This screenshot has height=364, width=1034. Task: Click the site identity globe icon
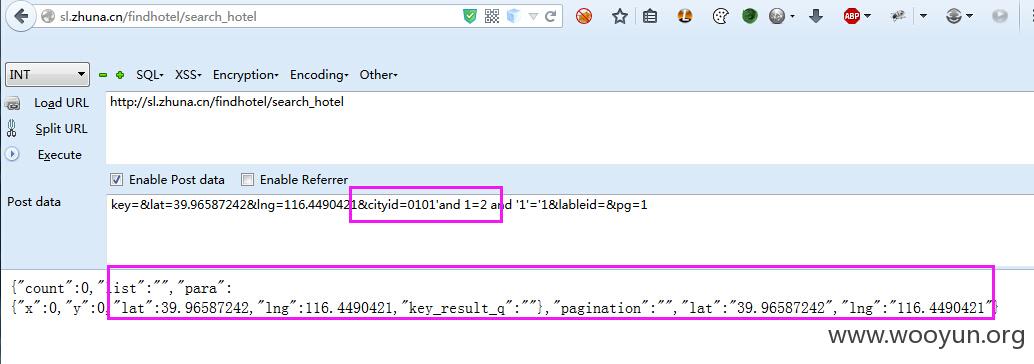coord(47,17)
